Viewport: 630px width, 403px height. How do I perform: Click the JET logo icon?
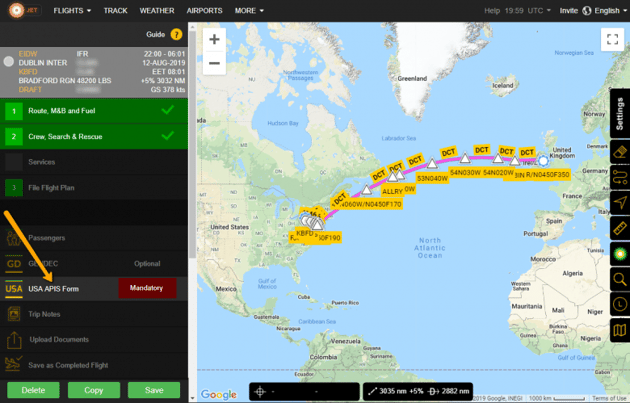click(x=16, y=10)
